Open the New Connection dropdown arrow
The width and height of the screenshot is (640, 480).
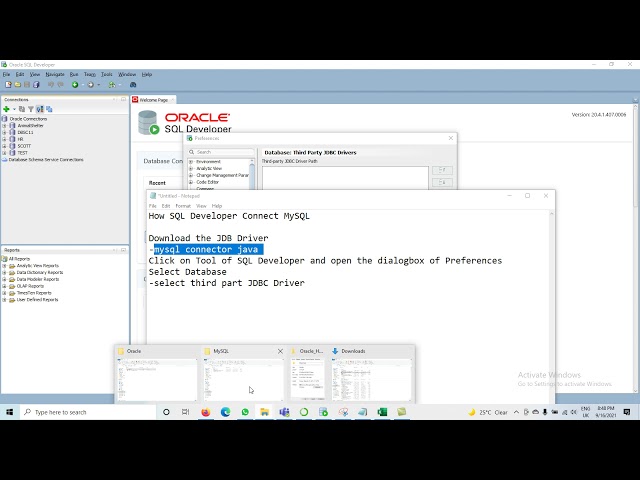coord(14,109)
